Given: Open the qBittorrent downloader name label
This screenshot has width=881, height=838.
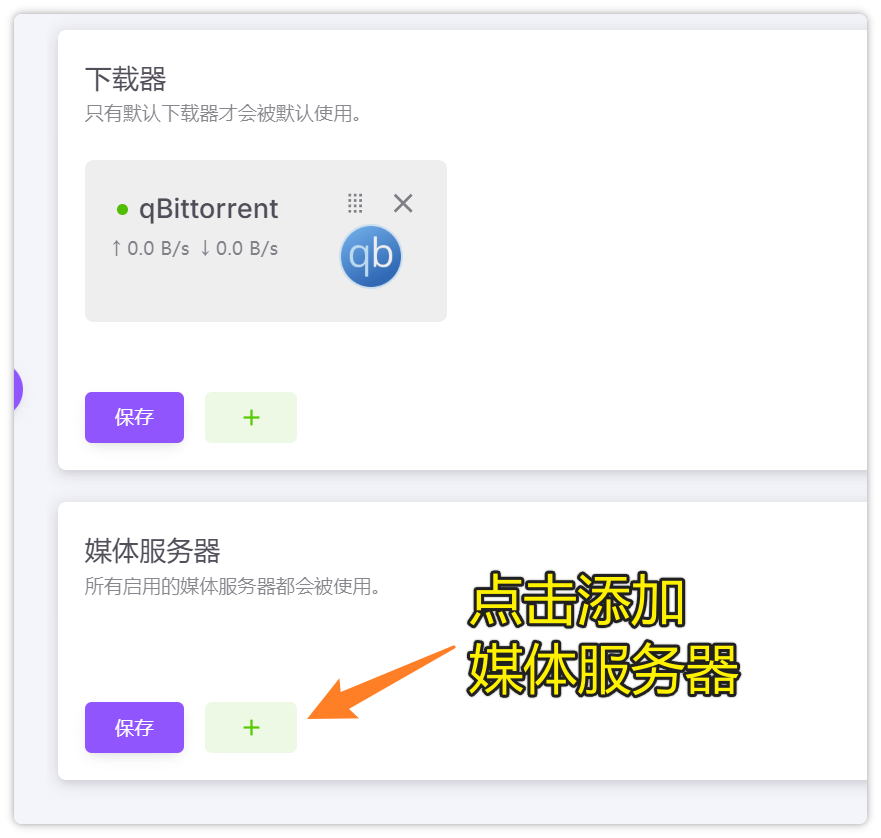Looking at the screenshot, I should 208,209.
